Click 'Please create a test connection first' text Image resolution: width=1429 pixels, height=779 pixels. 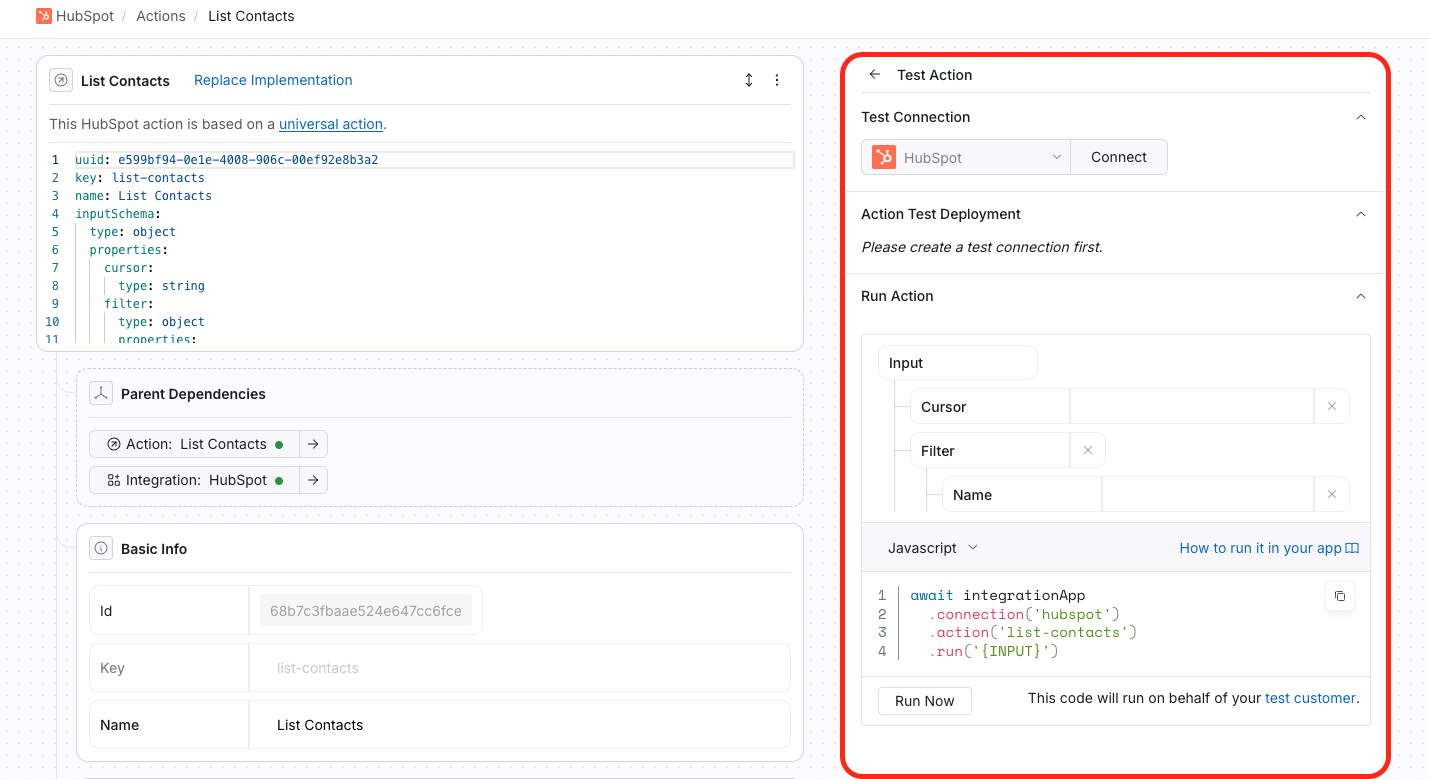pos(982,247)
